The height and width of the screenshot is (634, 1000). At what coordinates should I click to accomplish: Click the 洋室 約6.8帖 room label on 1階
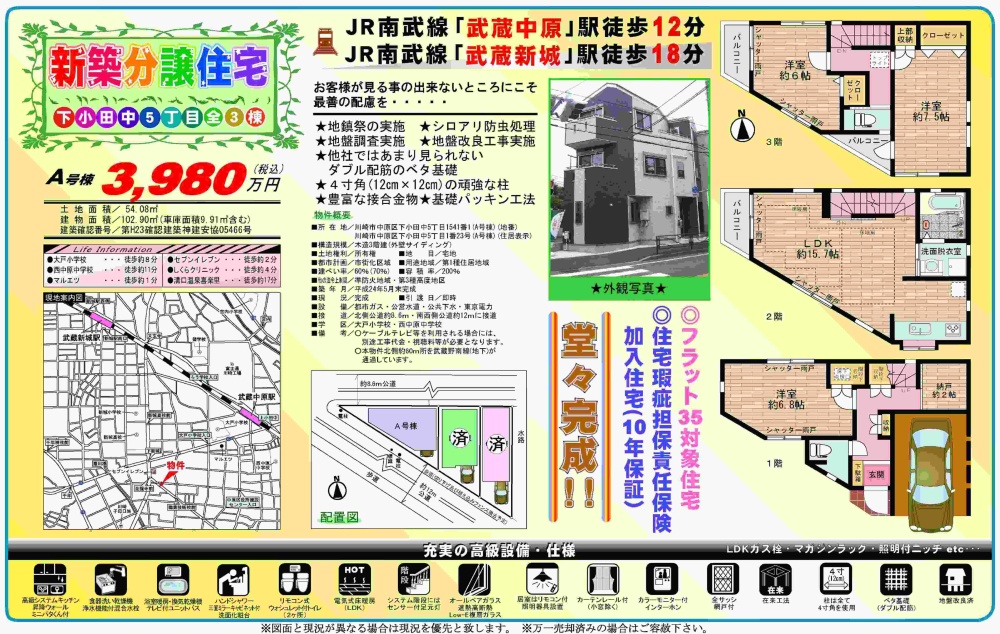786,399
